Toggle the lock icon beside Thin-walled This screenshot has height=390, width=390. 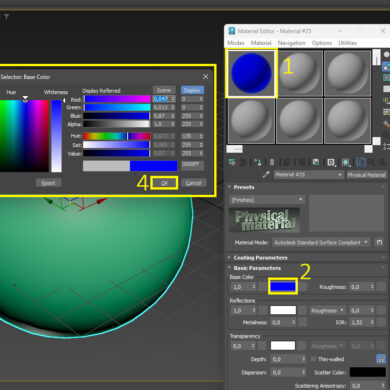pos(381,359)
